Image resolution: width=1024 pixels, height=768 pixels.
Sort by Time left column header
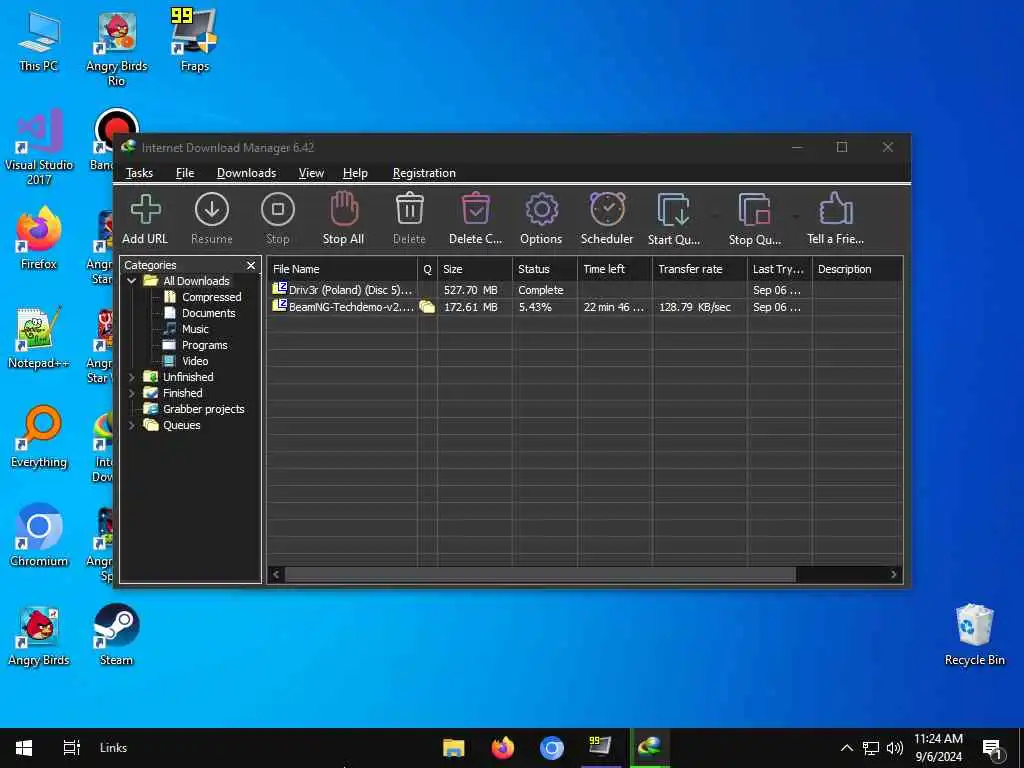click(615, 269)
